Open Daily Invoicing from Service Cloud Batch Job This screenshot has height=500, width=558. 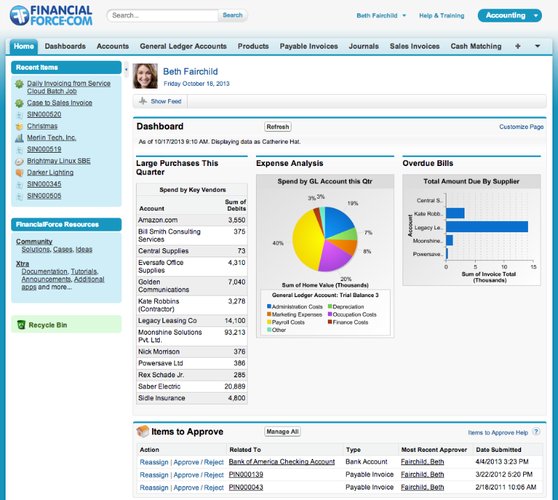[x=68, y=87]
